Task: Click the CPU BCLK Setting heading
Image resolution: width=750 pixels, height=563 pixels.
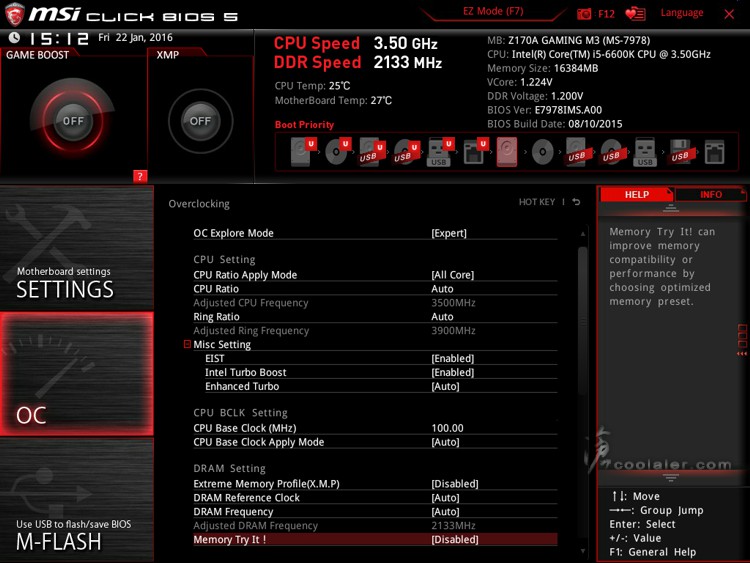Action: pyautogui.click(x=240, y=412)
